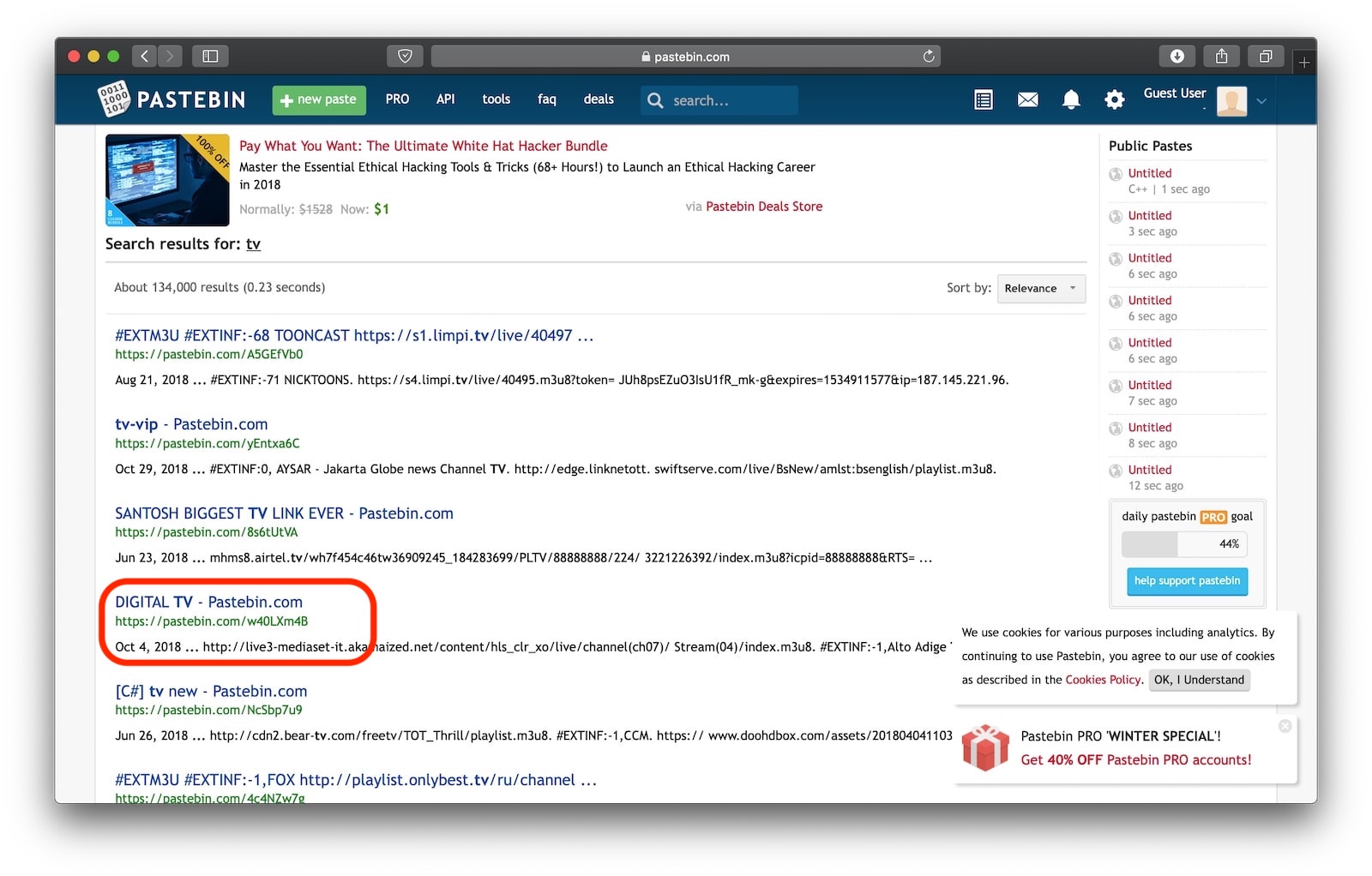
Task: Click the privacy shield icon
Action: [x=405, y=57]
